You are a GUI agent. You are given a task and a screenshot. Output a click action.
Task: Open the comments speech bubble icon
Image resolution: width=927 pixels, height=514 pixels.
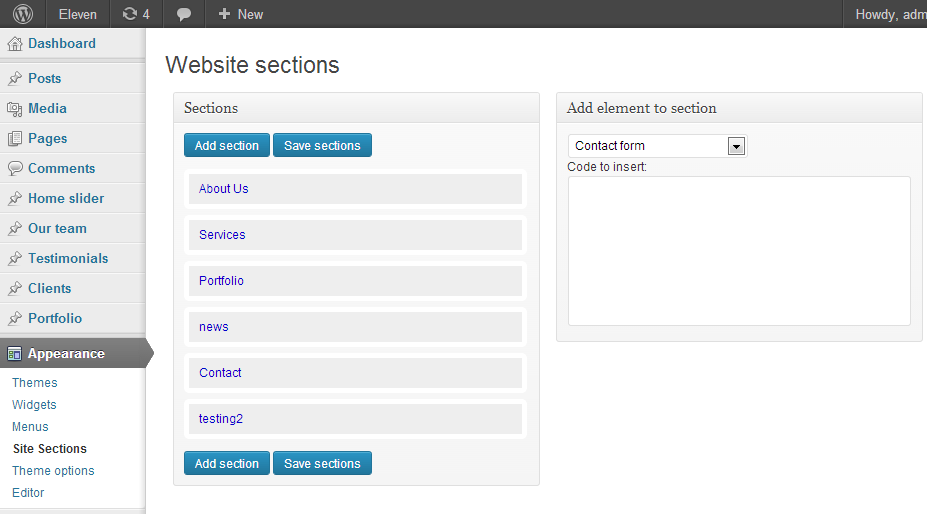pos(184,14)
